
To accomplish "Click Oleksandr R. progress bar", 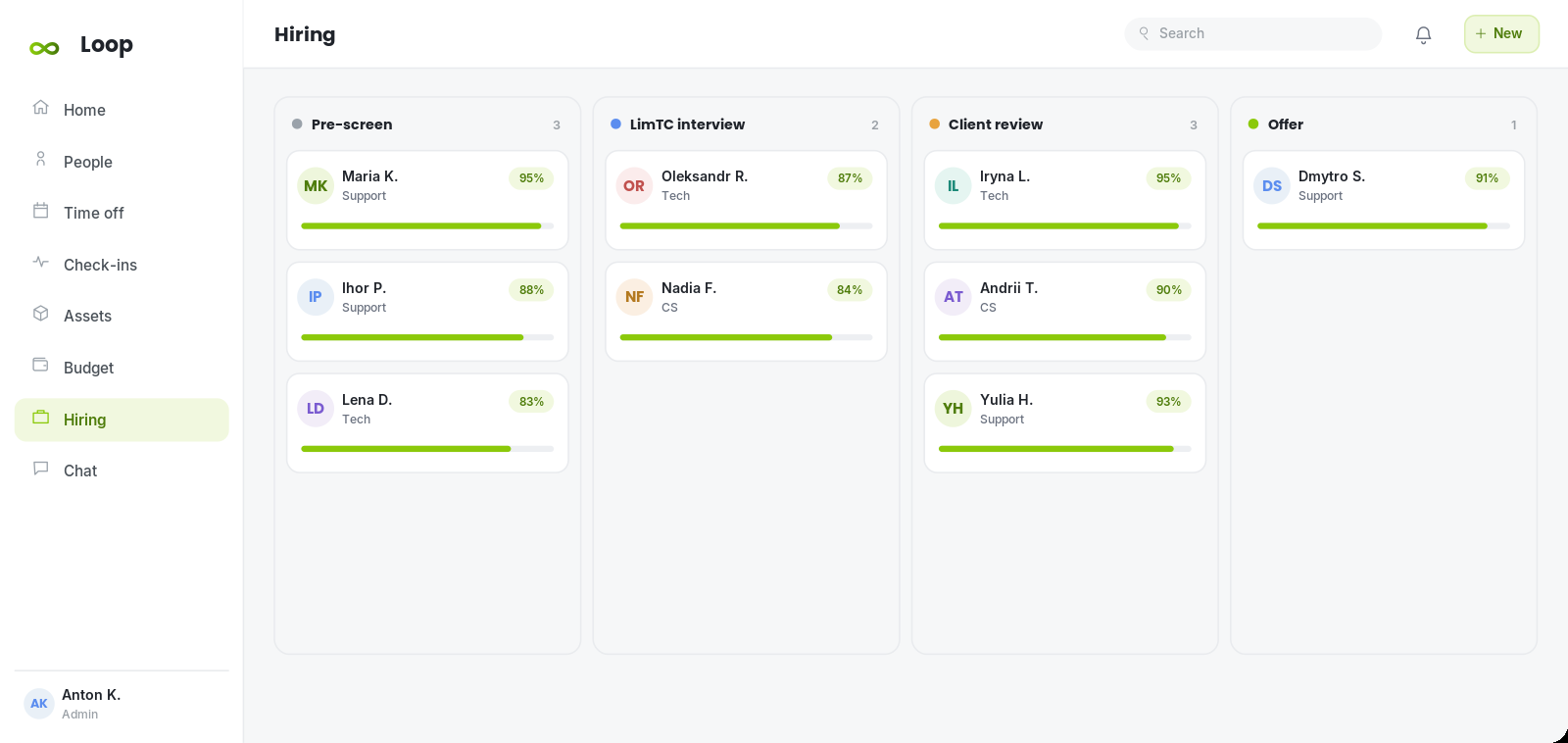I will point(746,226).
